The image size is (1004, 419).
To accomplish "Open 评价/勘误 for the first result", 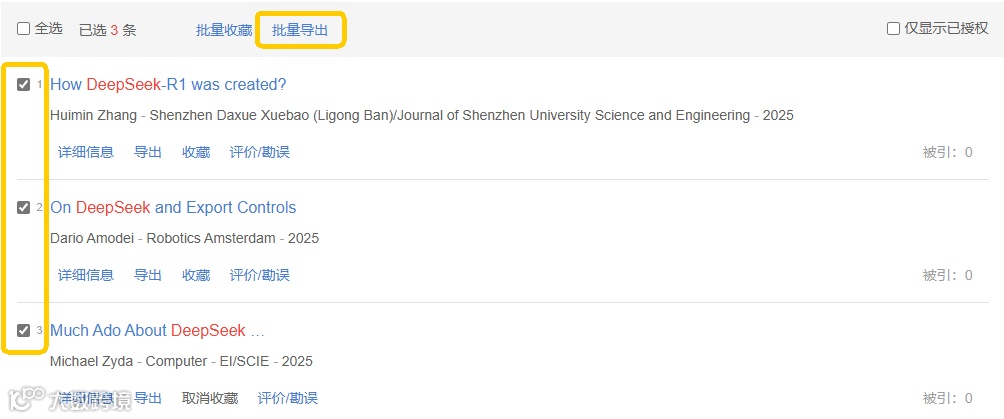I will tap(260, 152).
